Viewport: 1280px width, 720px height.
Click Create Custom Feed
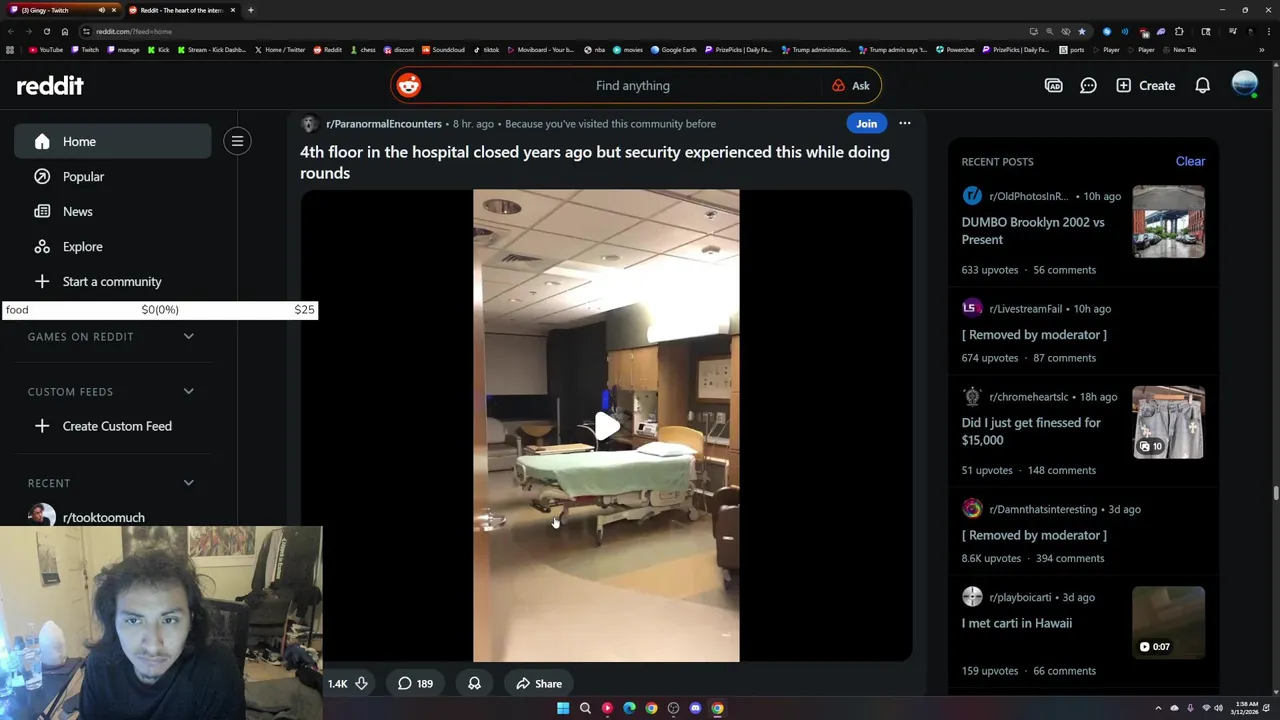pos(112,426)
